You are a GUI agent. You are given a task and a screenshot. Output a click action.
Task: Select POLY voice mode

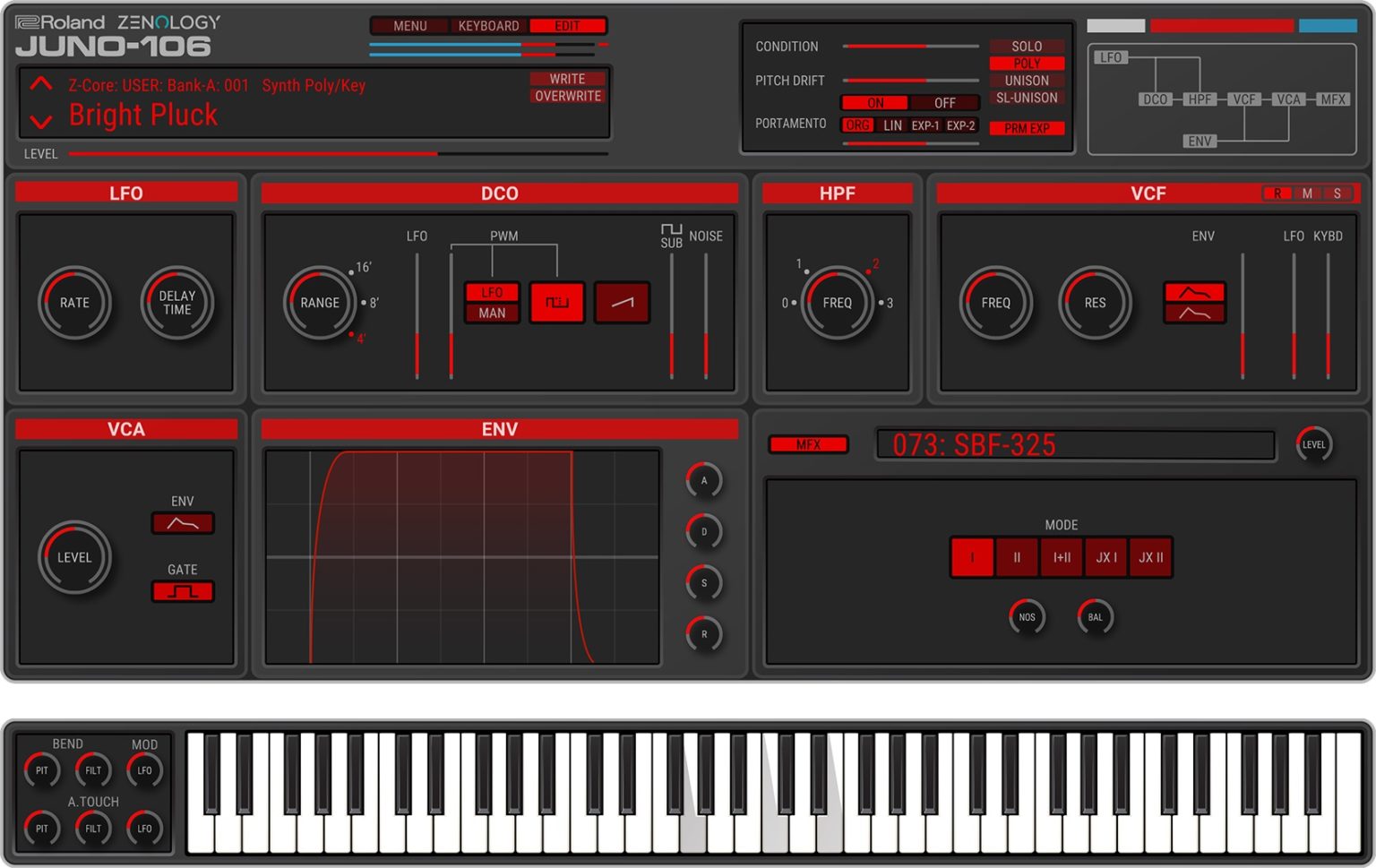(1027, 64)
